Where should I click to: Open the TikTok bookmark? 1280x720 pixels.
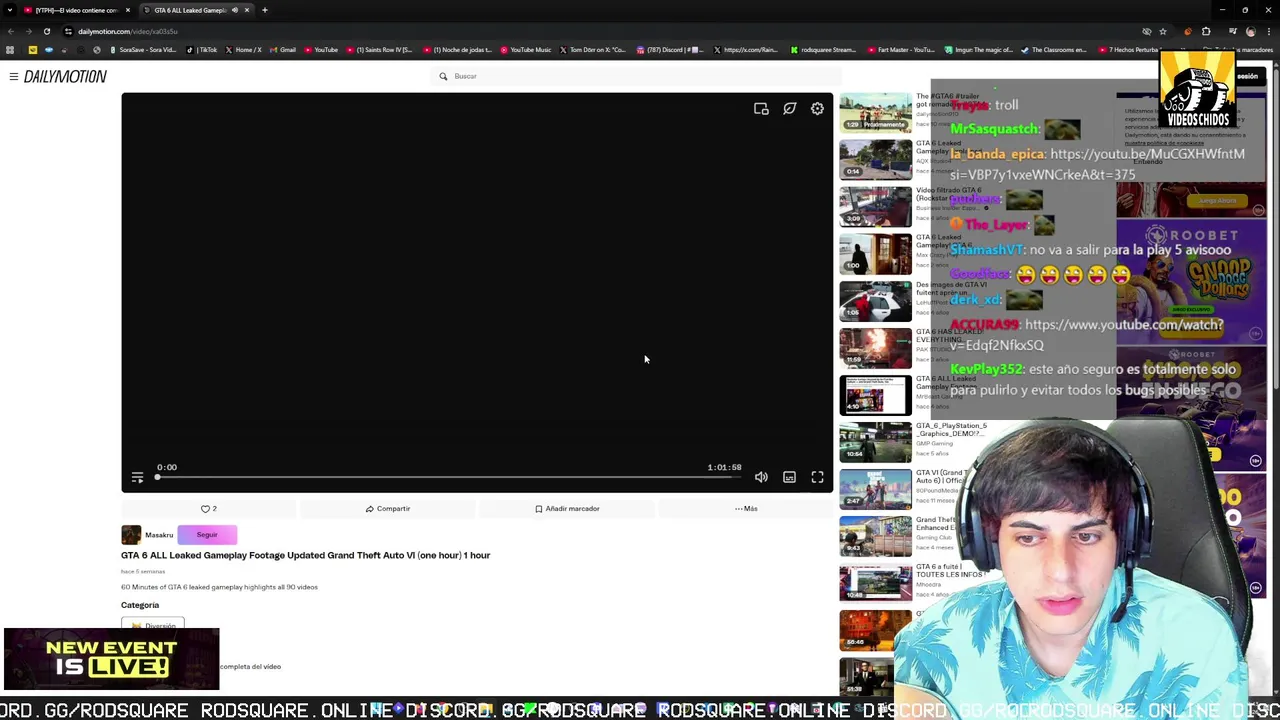click(x=203, y=50)
